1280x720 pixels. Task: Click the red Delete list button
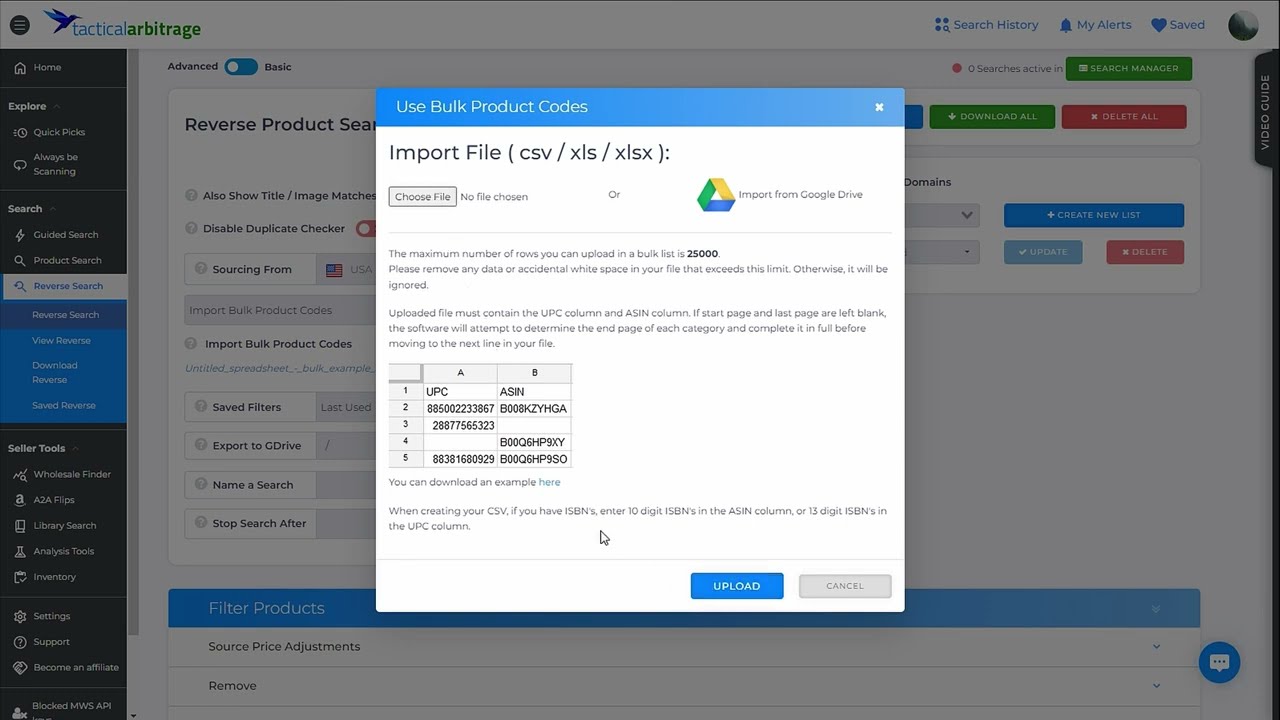point(1144,252)
